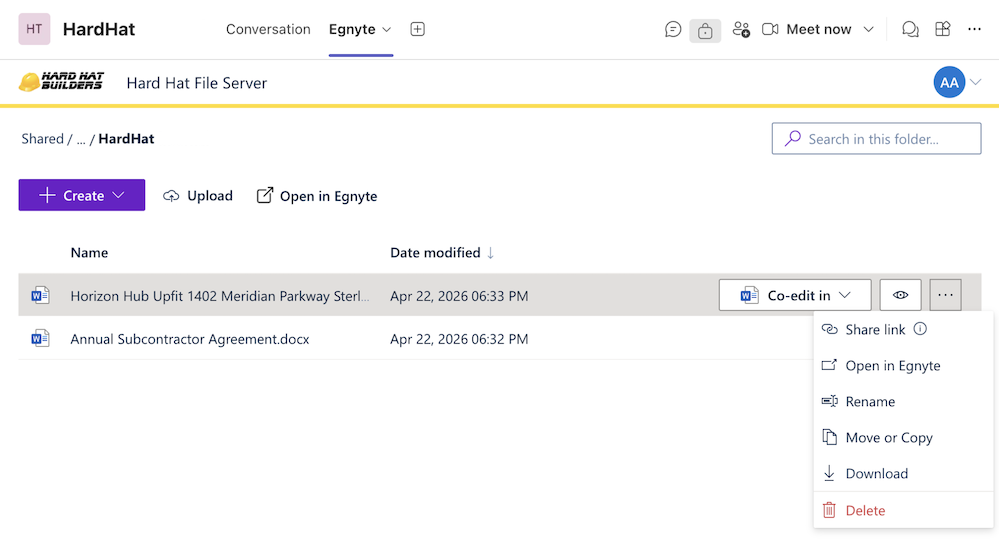Toggle the Date modified sort arrow
The image size is (999, 548).
click(491, 253)
